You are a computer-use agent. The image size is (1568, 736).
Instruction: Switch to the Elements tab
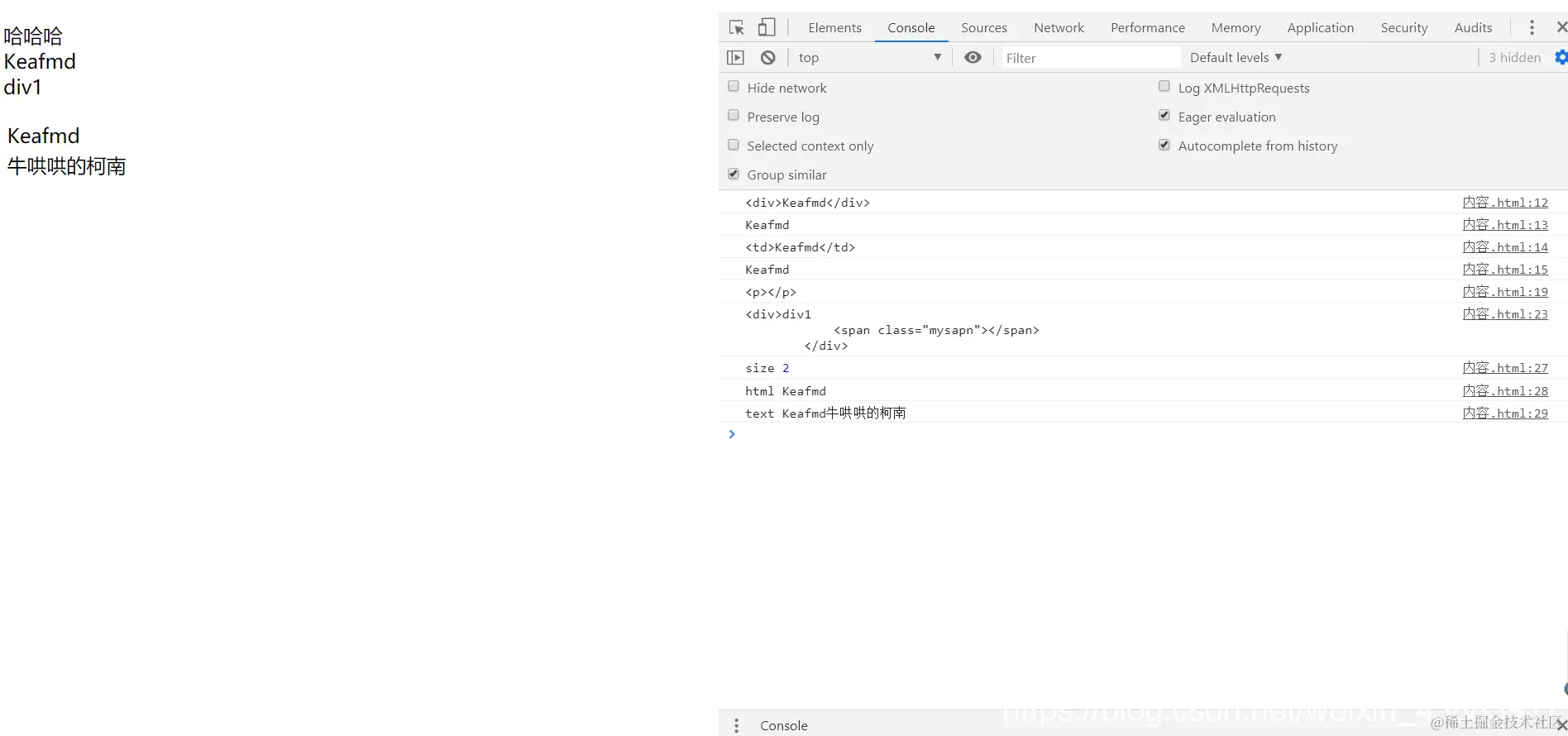834,27
